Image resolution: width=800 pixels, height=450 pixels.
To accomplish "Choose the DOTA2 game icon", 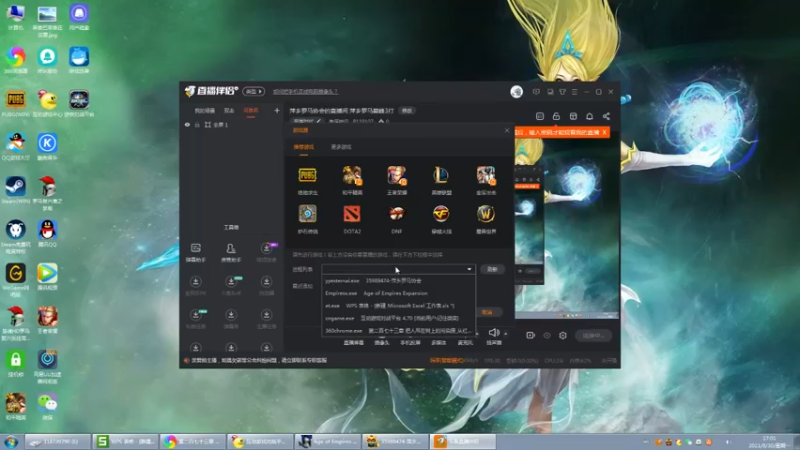I will 352,214.
